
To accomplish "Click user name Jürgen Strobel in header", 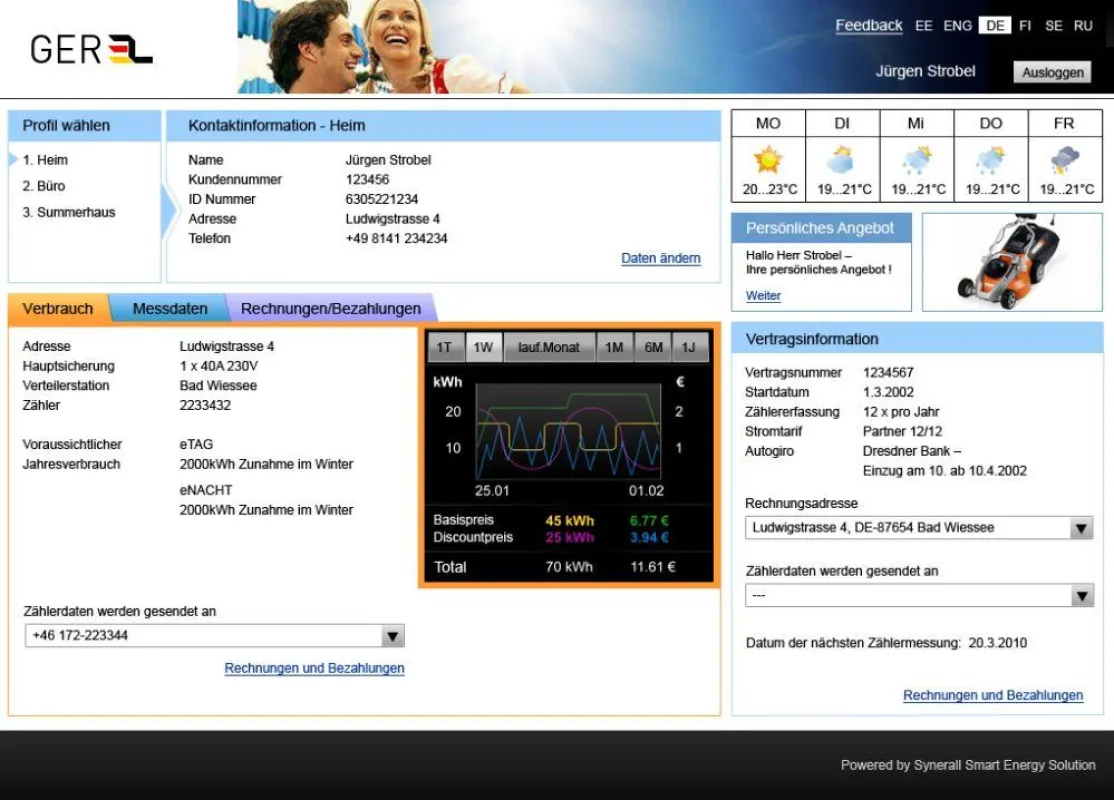I will pyautogui.click(x=925, y=71).
